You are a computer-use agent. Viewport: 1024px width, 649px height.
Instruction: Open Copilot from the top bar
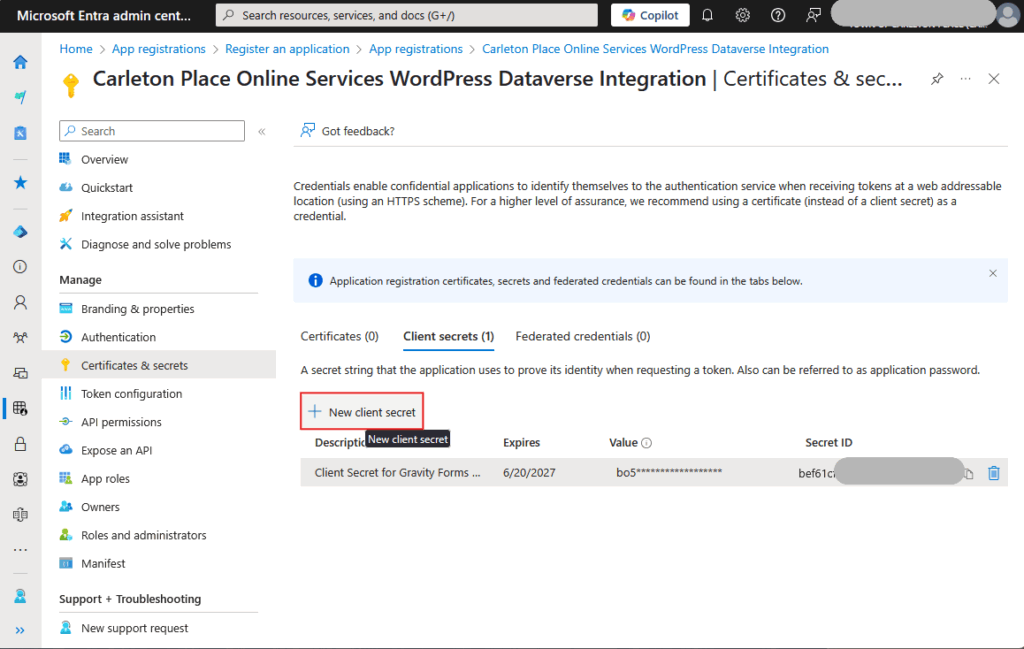tap(649, 15)
